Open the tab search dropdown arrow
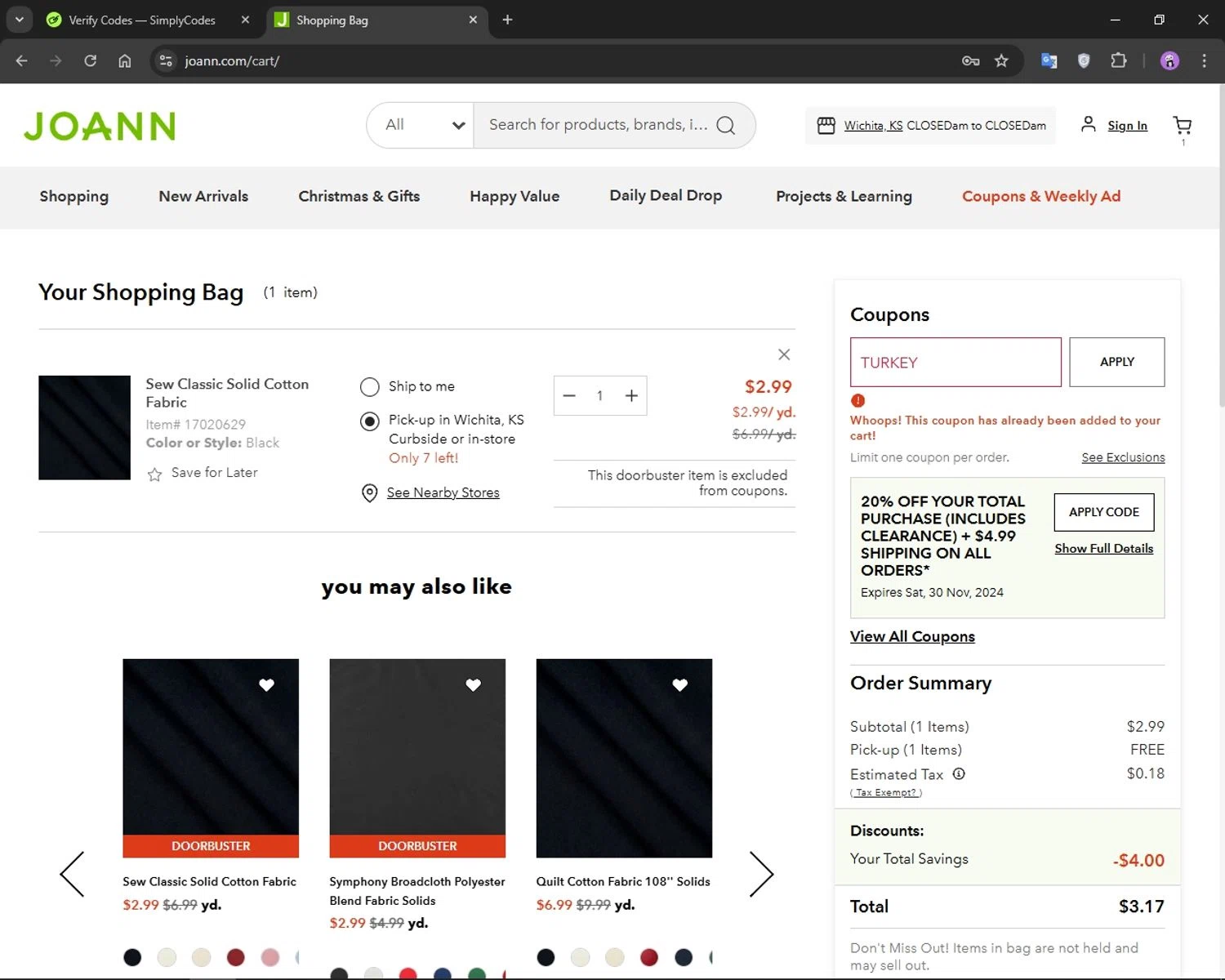The width and height of the screenshot is (1225, 980). coord(19,20)
